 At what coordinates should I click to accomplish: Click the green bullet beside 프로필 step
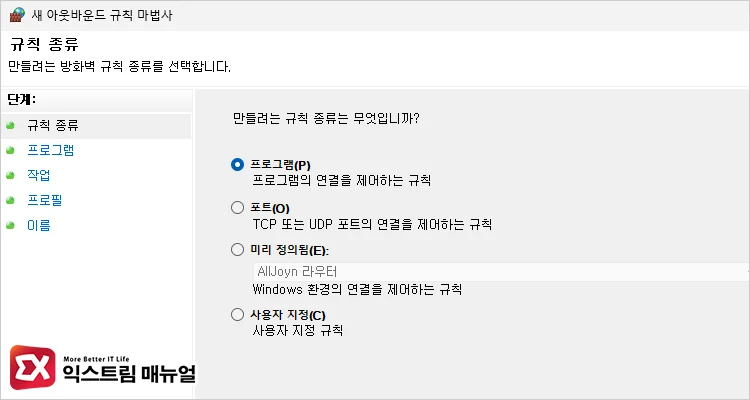(x=10, y=201)
